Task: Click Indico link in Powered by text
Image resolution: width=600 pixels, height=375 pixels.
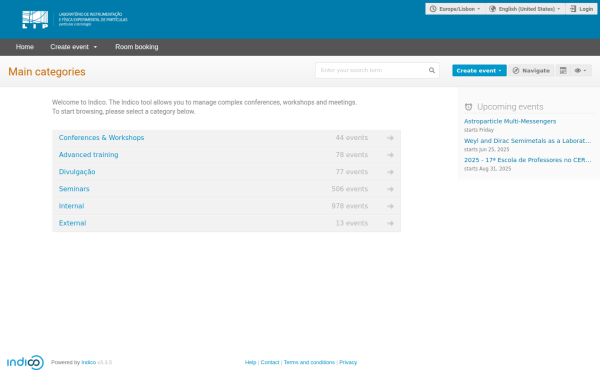Action: [88, 362]
